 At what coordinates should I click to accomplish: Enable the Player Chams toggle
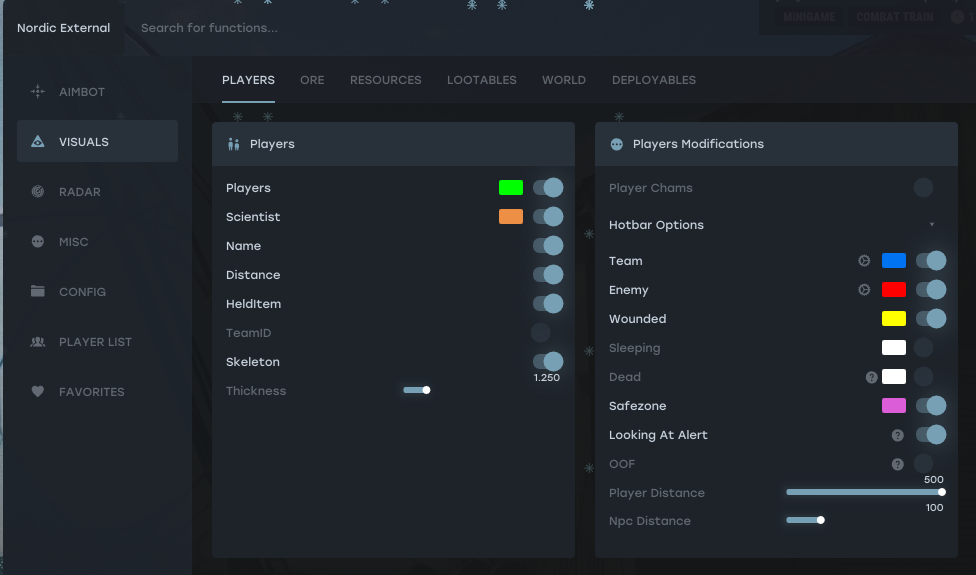(923, 187)
